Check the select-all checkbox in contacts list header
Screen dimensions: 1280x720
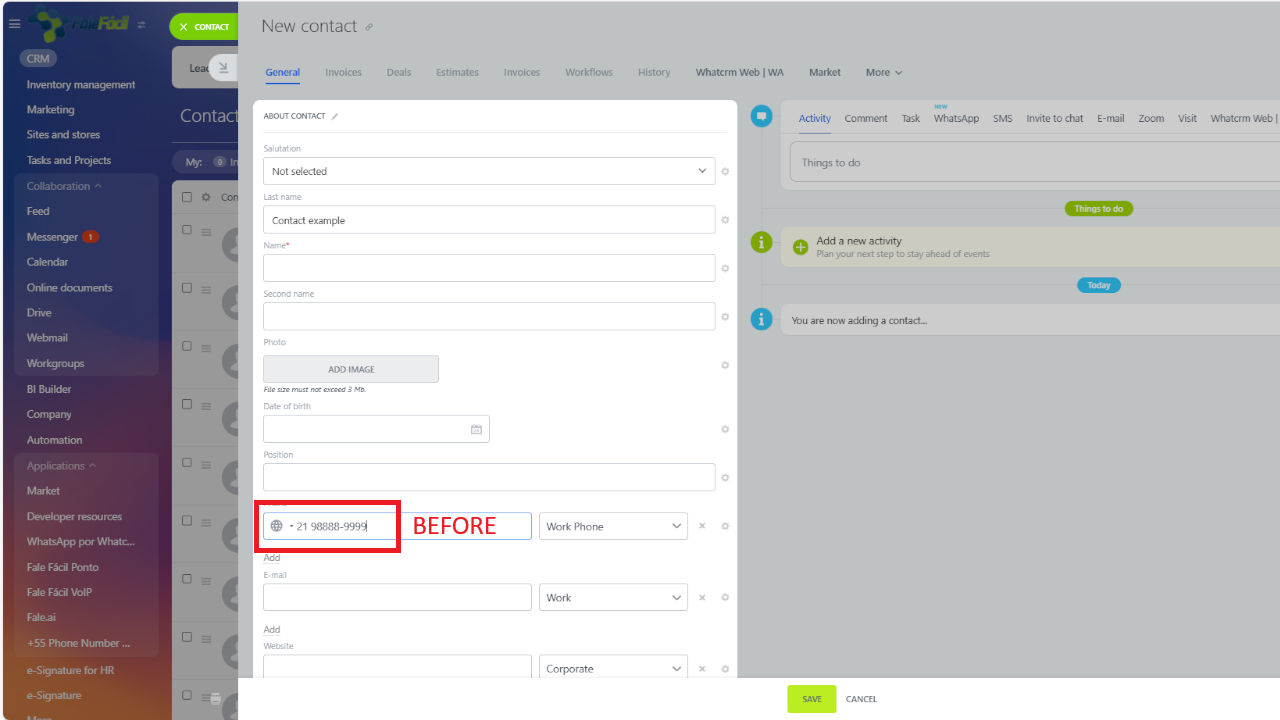click(x=187, y=197)
